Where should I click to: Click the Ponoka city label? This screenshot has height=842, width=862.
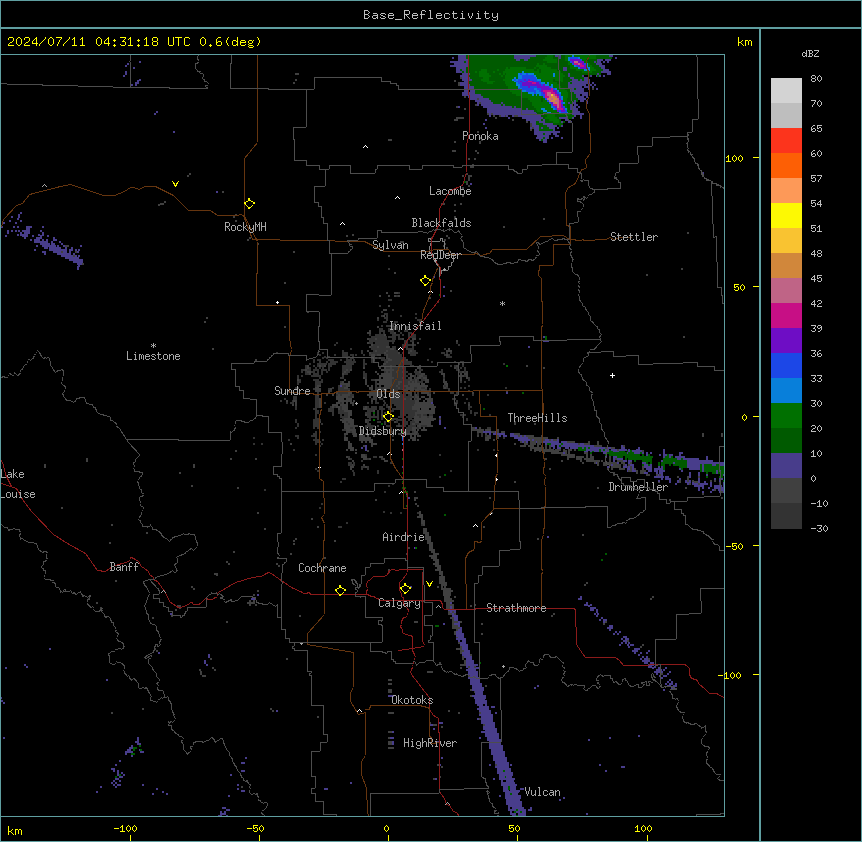point(480,136)
